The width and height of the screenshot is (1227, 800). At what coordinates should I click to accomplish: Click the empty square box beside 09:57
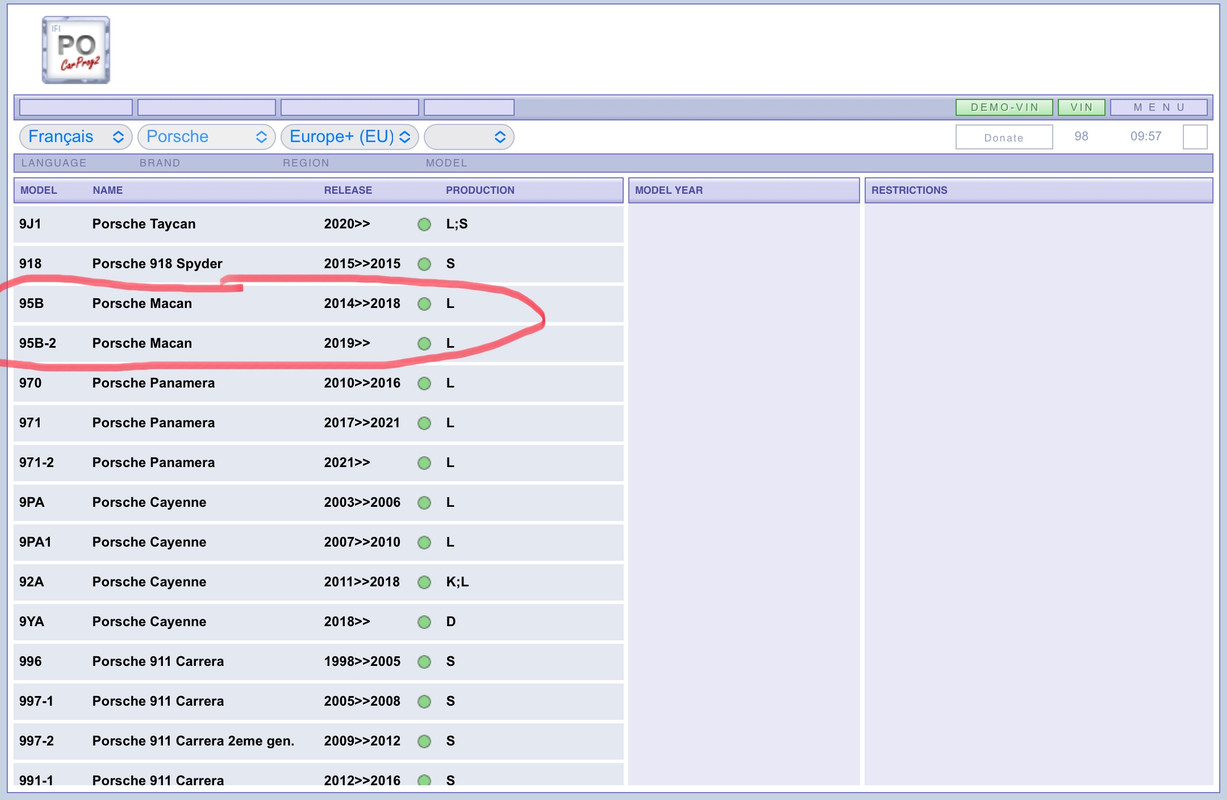coord(1195,137)
